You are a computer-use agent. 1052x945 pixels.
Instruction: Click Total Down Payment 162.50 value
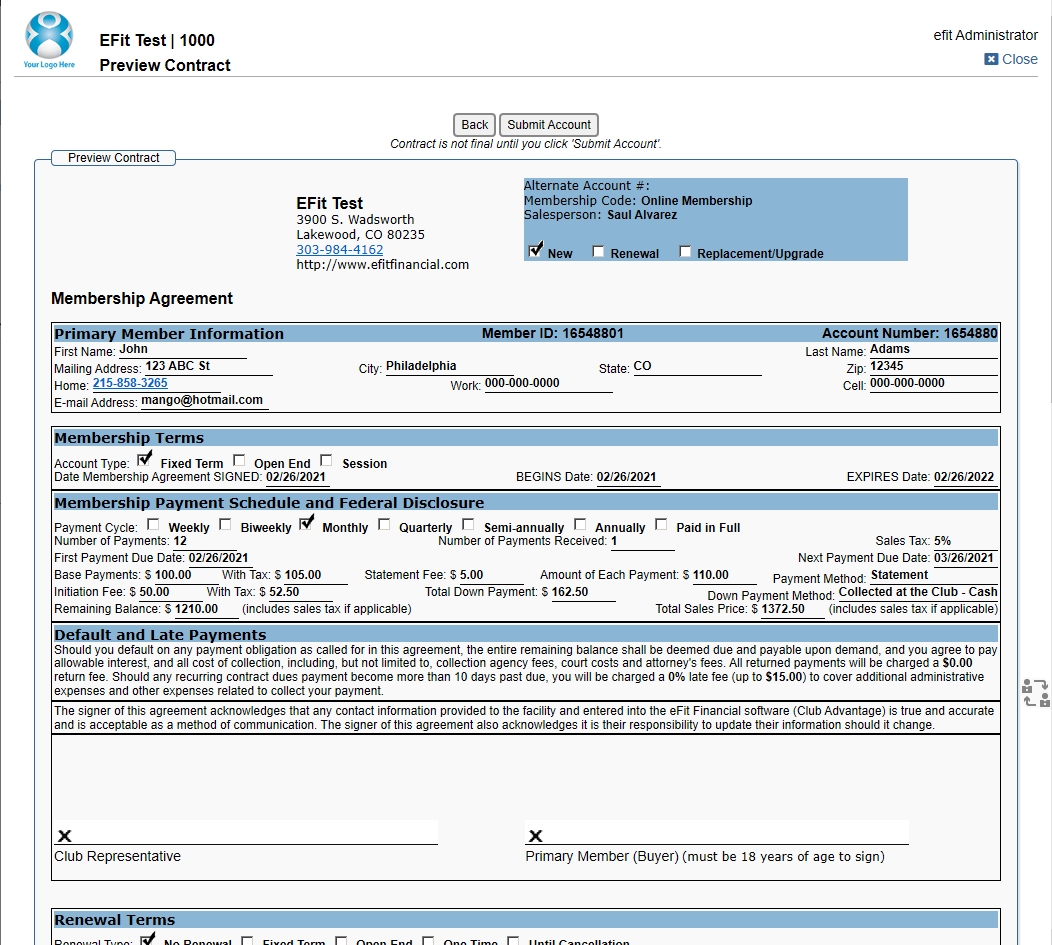(570, 592)
